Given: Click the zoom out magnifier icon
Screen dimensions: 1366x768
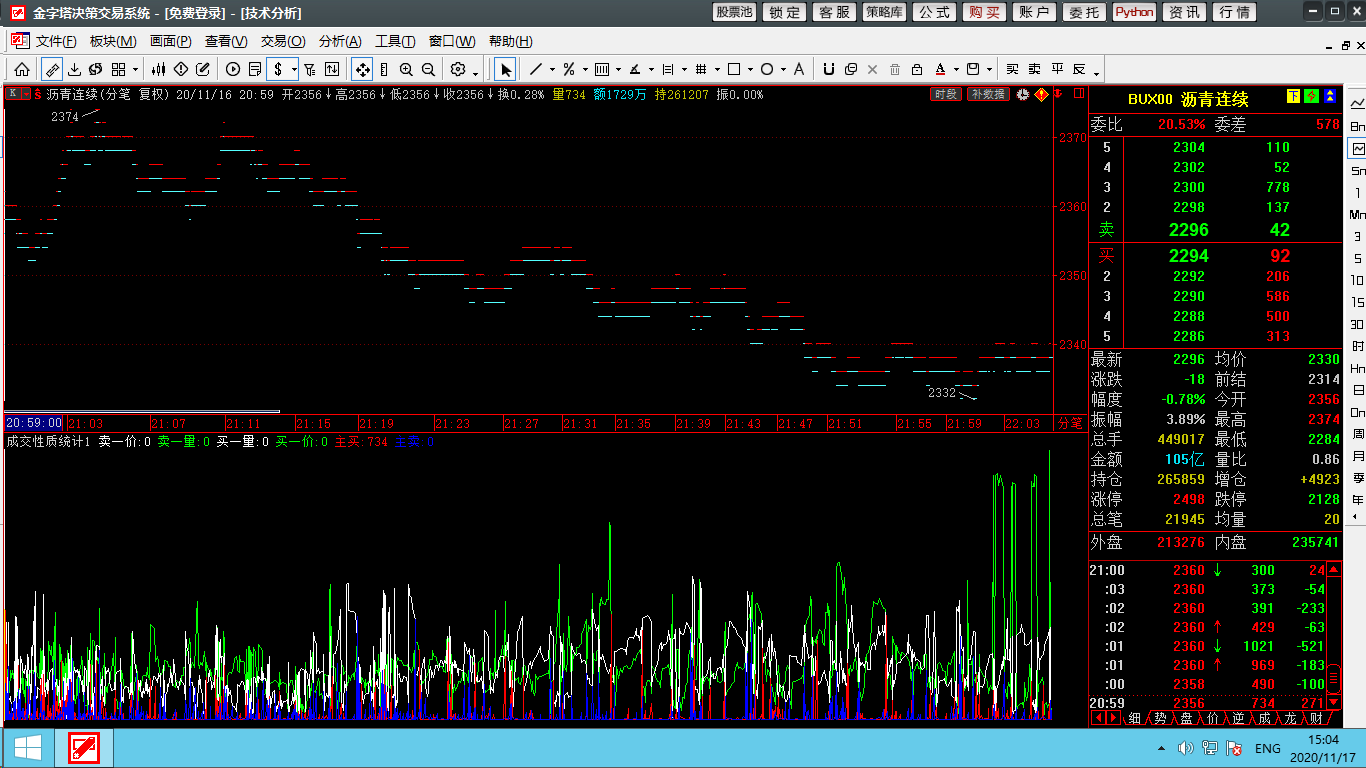Looking at the screenshot, I should [428, 69].
